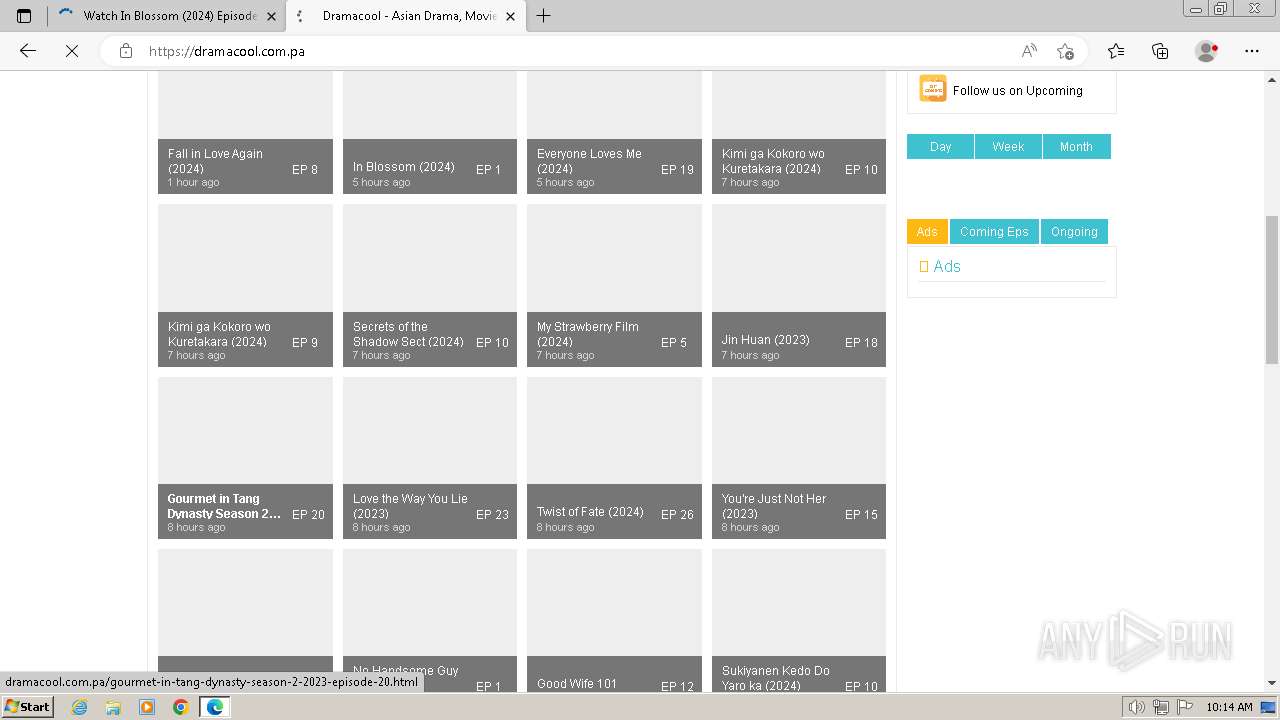Open volume control in system tray
Viewport: 1280px width, 720px height.
coord(1136,707)
